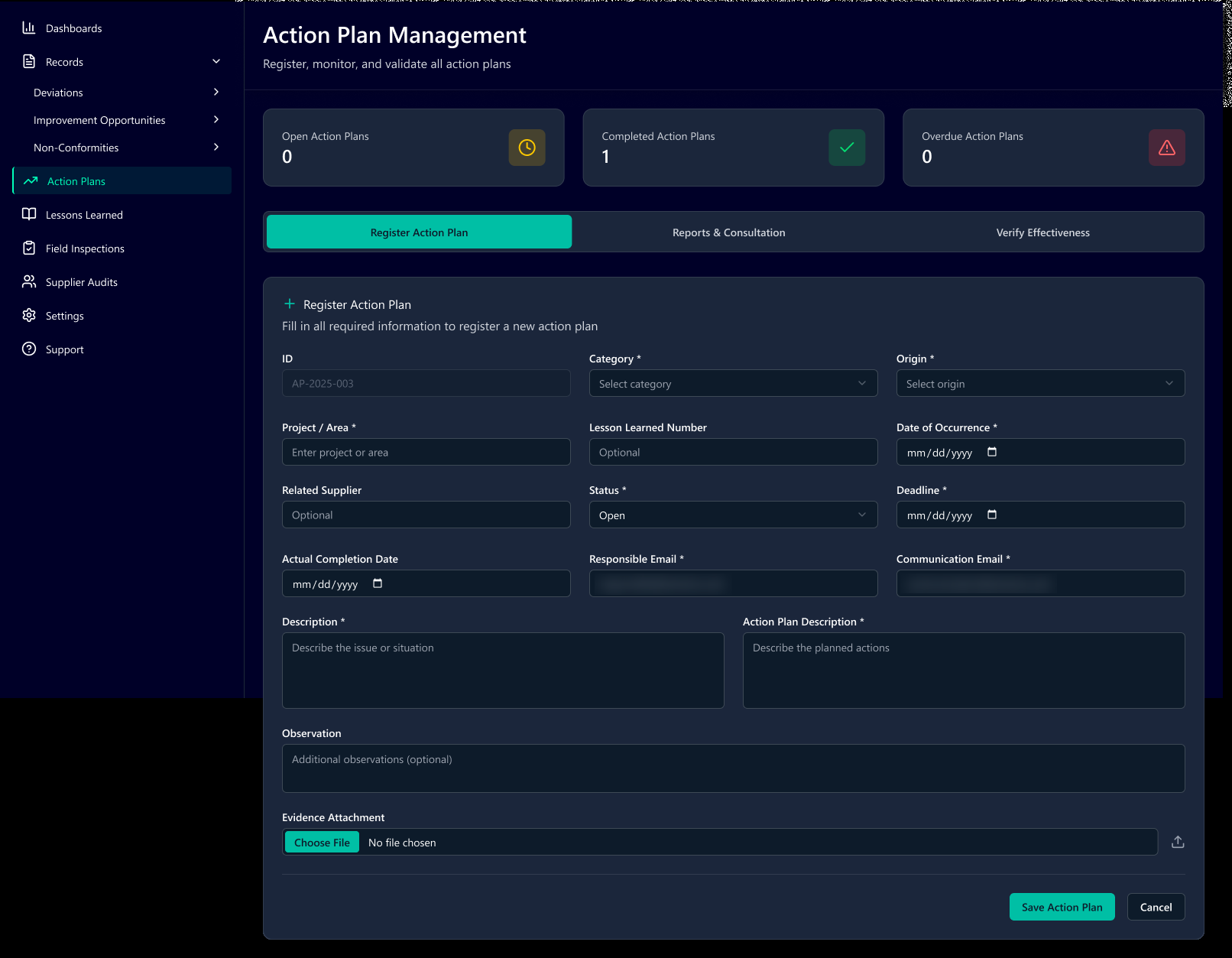
Task: Click the warning triangle on Overdue Action Plans card
Action: pyautogui.click(x=1167, y=148)
